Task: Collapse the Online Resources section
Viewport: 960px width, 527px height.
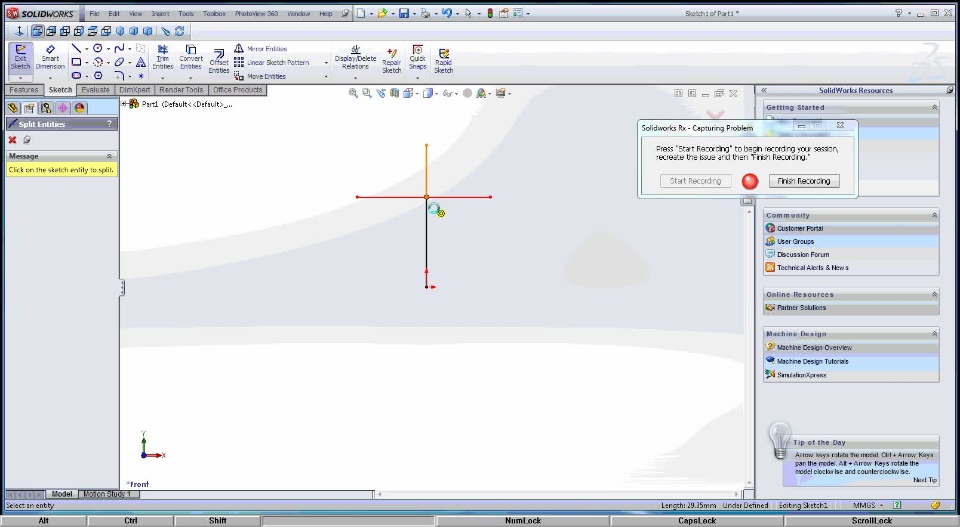Action: pos(934,294)
